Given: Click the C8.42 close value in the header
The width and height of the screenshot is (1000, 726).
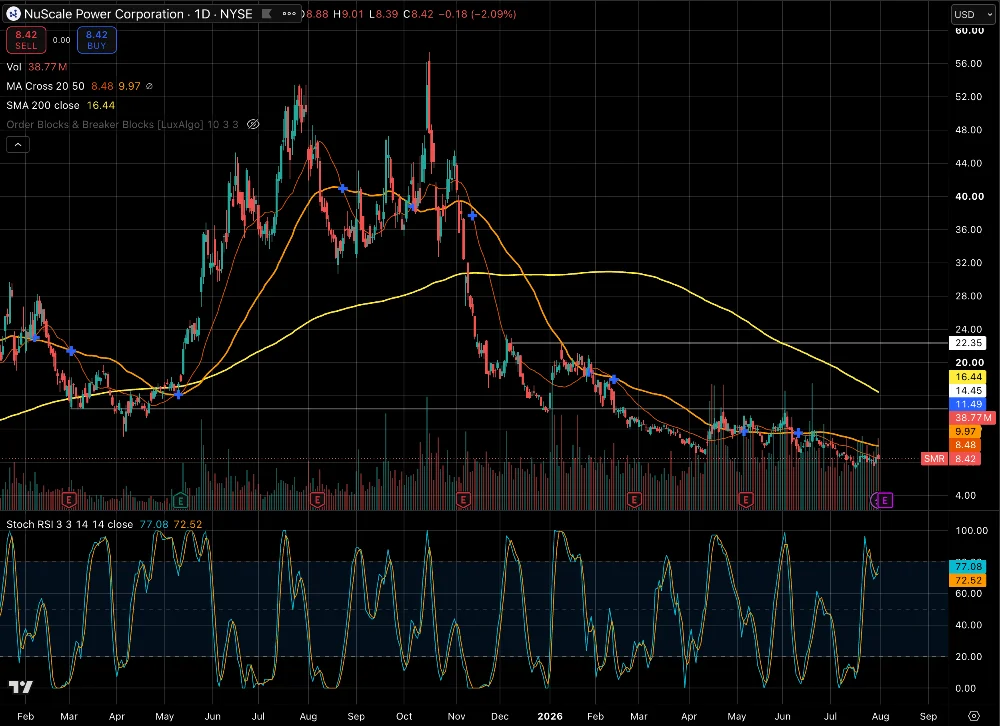Looking at the screenshot, I should (418, 14).
